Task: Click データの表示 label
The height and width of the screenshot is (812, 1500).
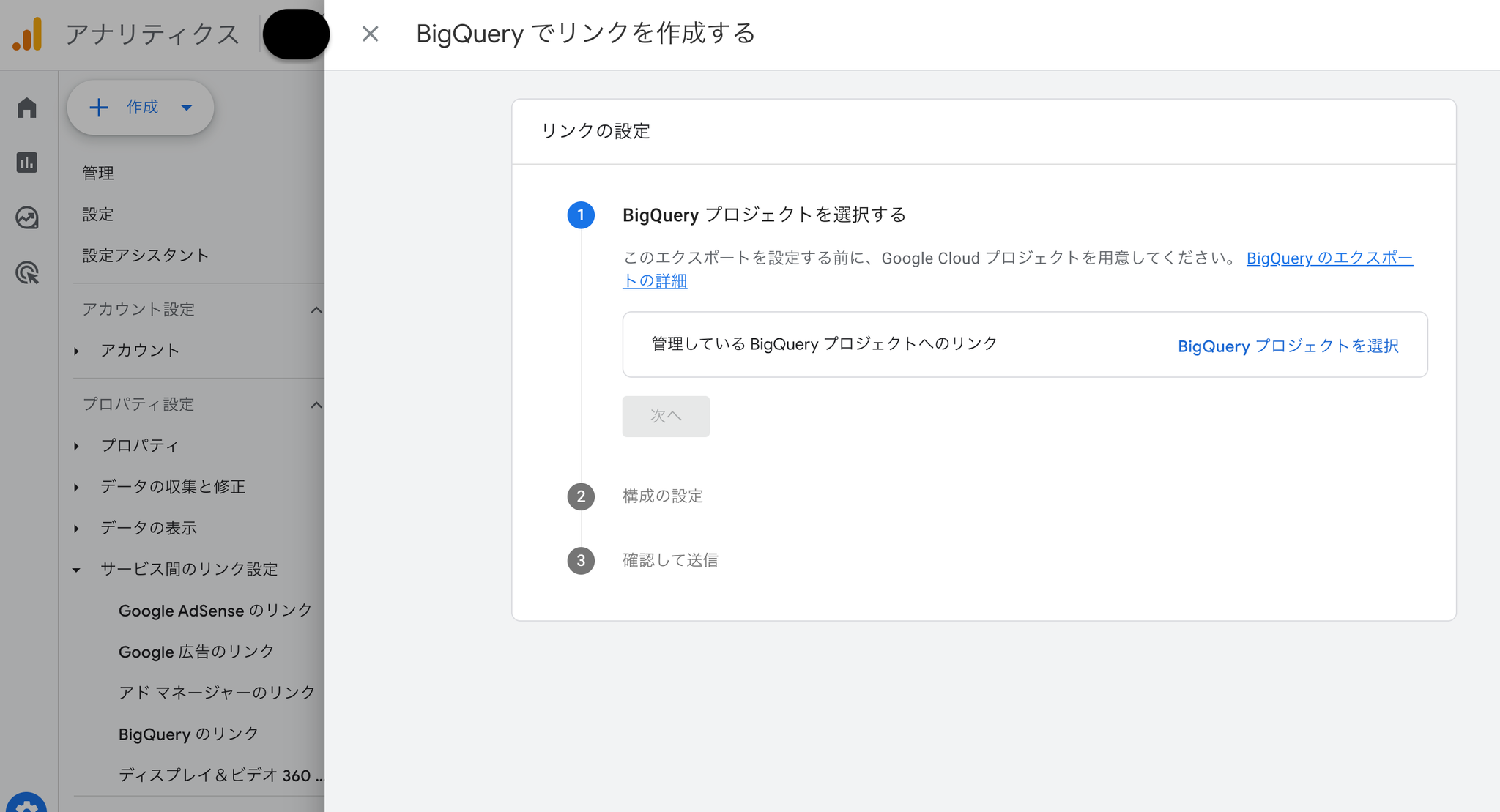Action: pyautogui.click(x=149, y=527)
